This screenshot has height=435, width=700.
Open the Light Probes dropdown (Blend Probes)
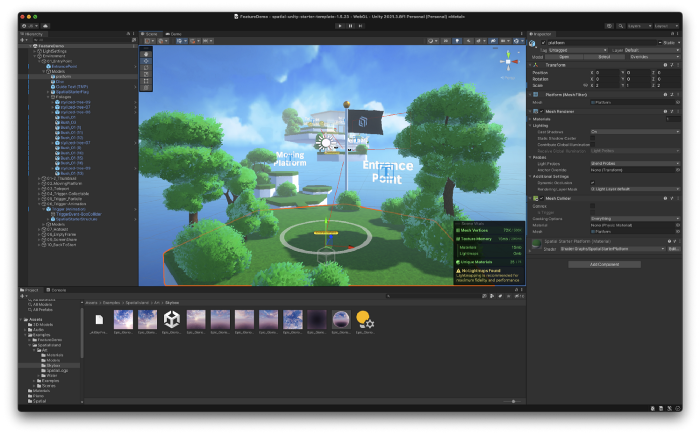(635, 163)
